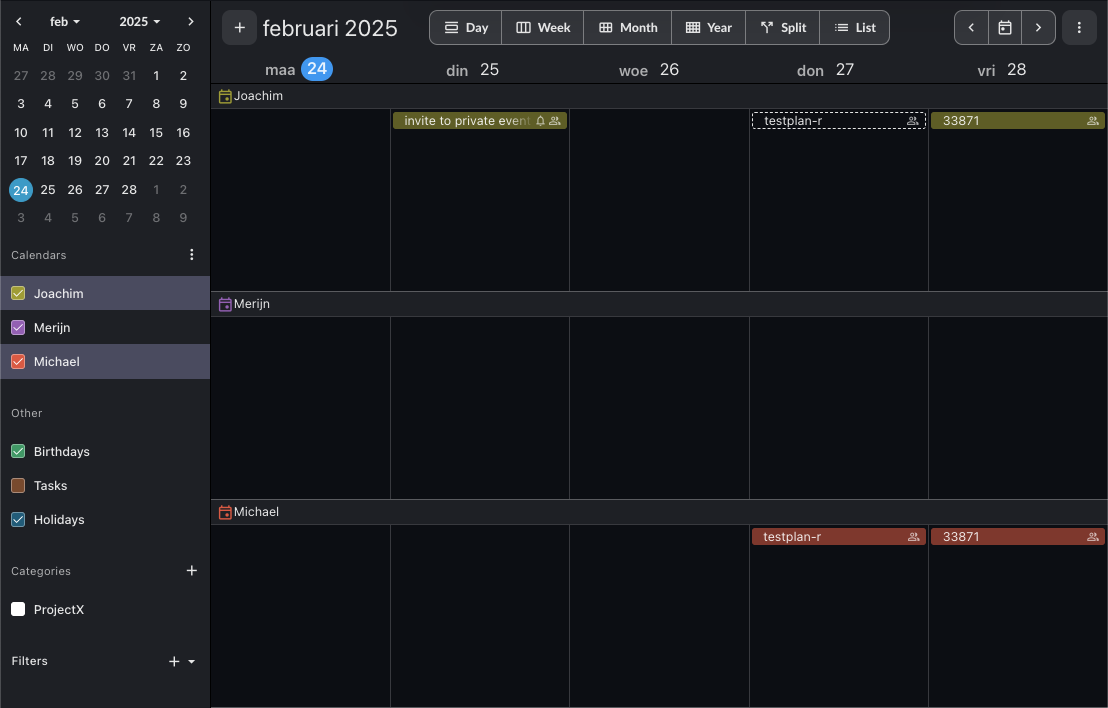
Task: Open the top-right three-dot options menu
Action: point(1079,28)
